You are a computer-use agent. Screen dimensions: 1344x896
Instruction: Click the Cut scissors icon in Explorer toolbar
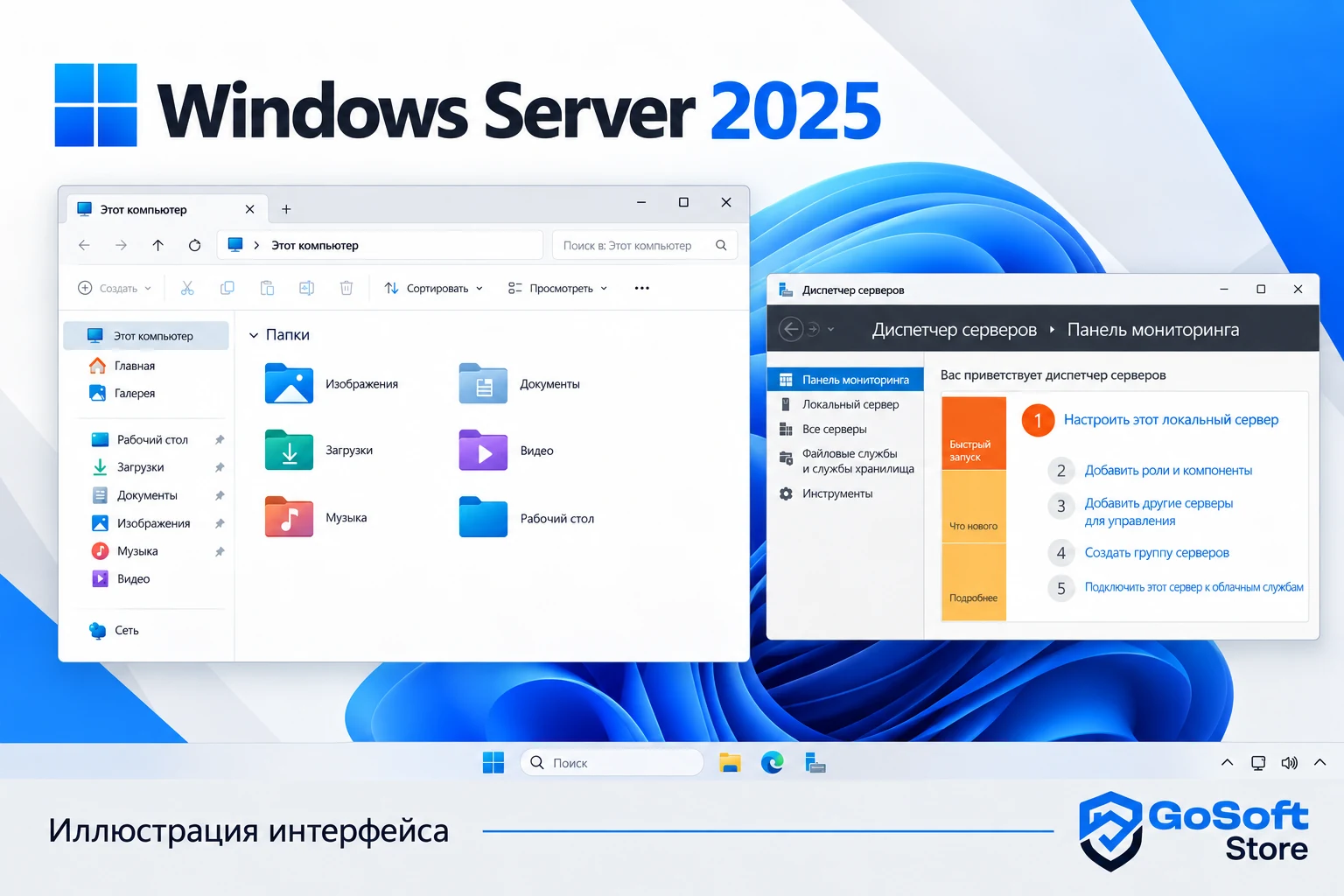pyautogui.click(x=187, y=288)
